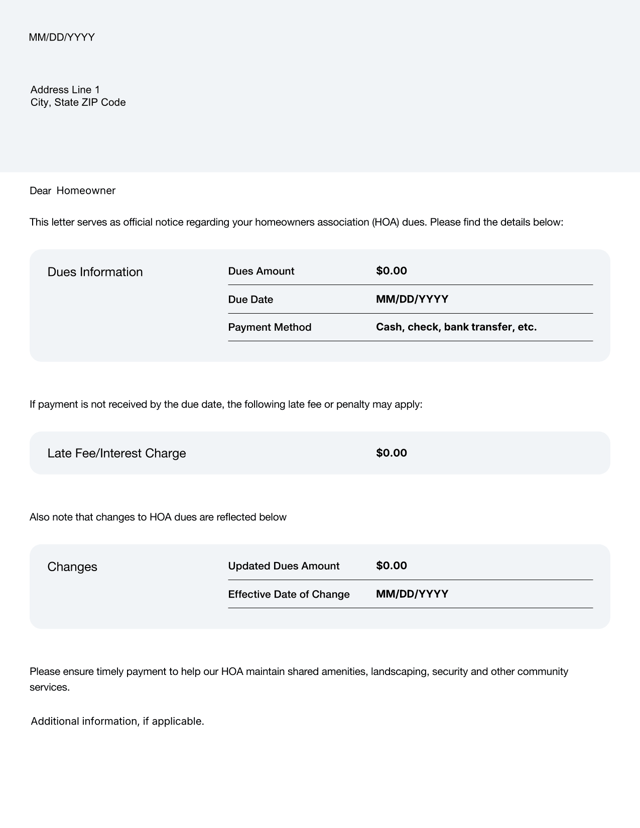This screenshot has width=640, height=828.
Task: Edit the Updated Dues Amount $0.00 value
Action: [x=392, y=566]
